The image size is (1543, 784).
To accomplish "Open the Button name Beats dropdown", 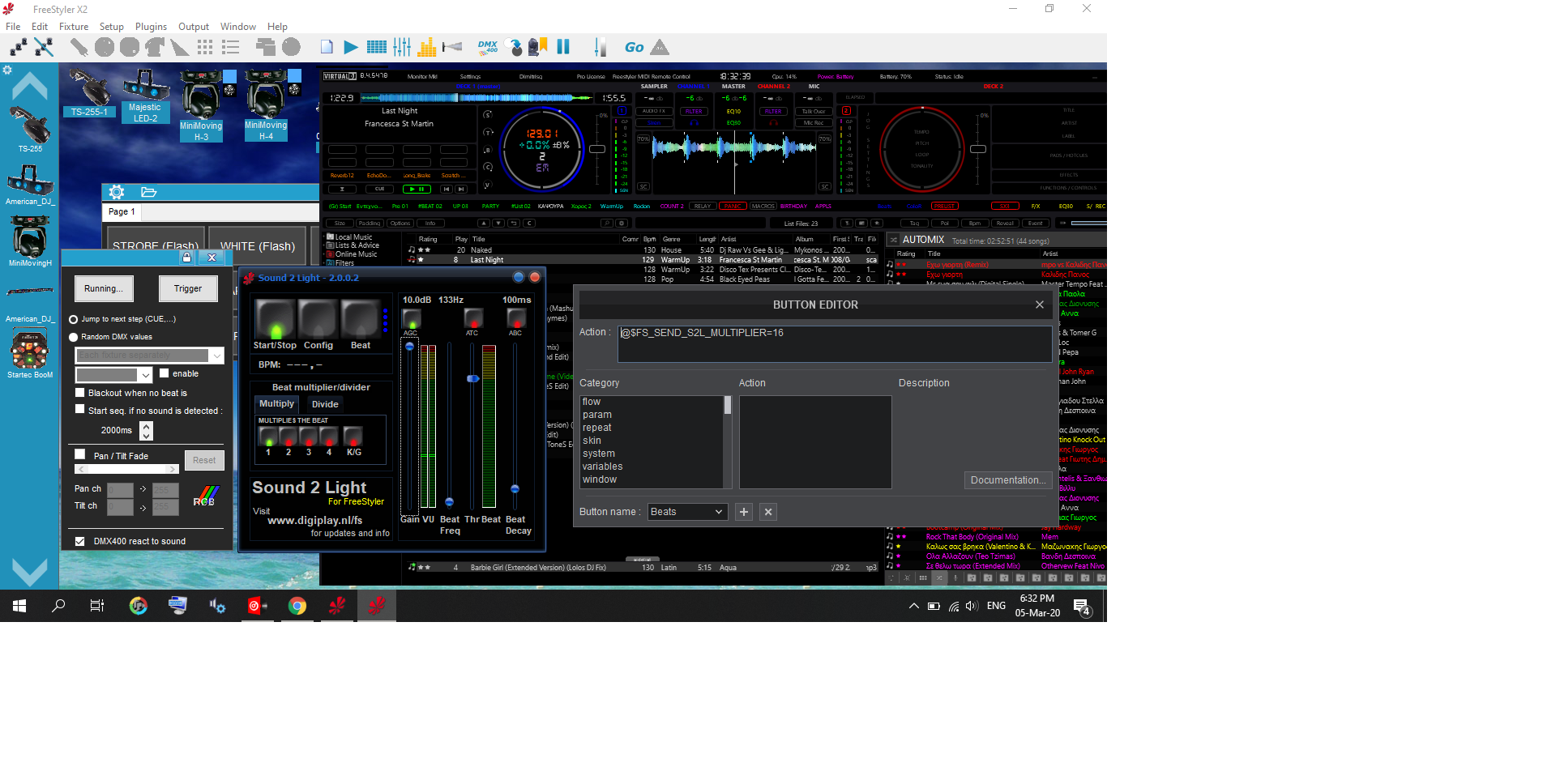I will click(686, 512).
